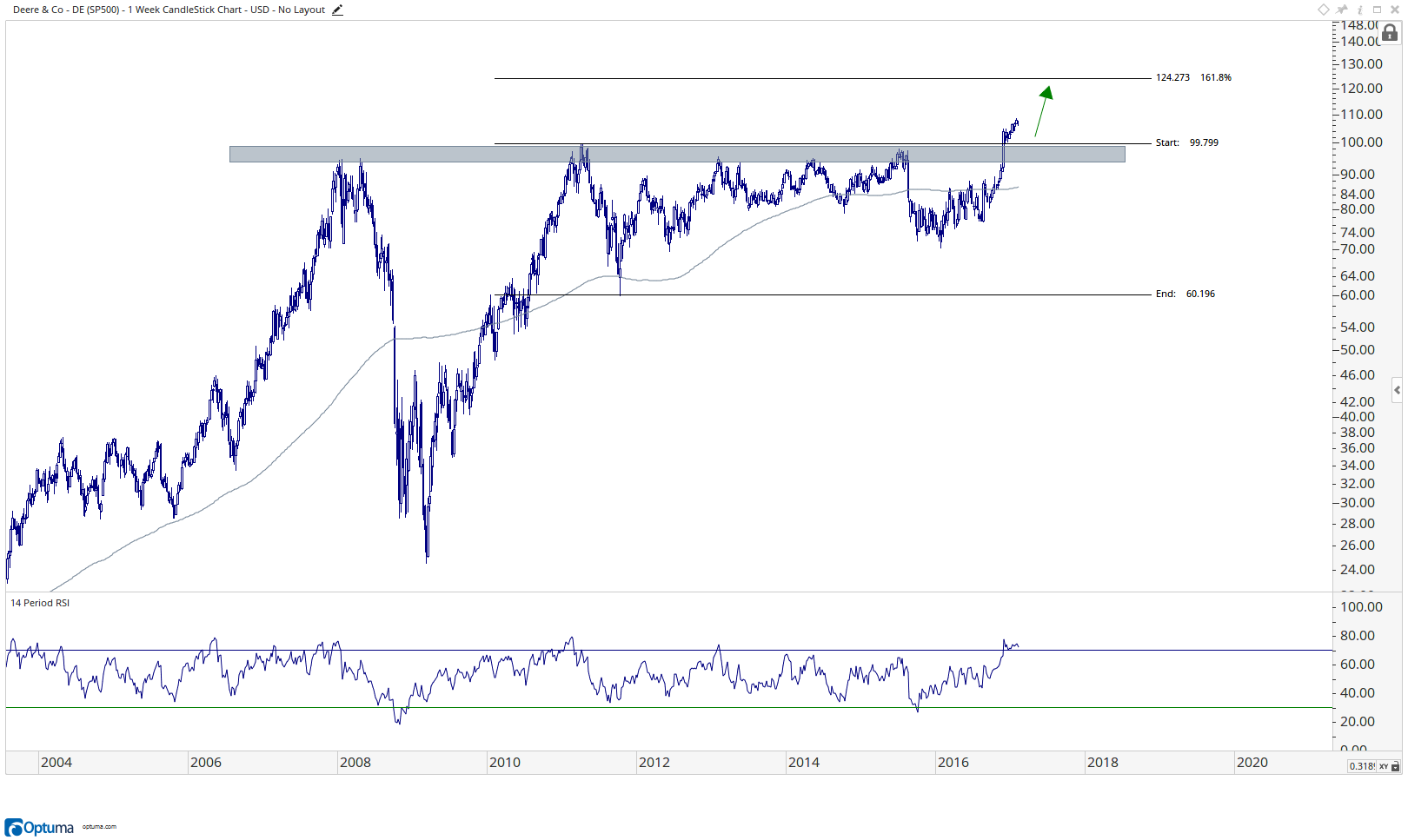
Task: Open the optuma.com link
Action: click(99, 827)
